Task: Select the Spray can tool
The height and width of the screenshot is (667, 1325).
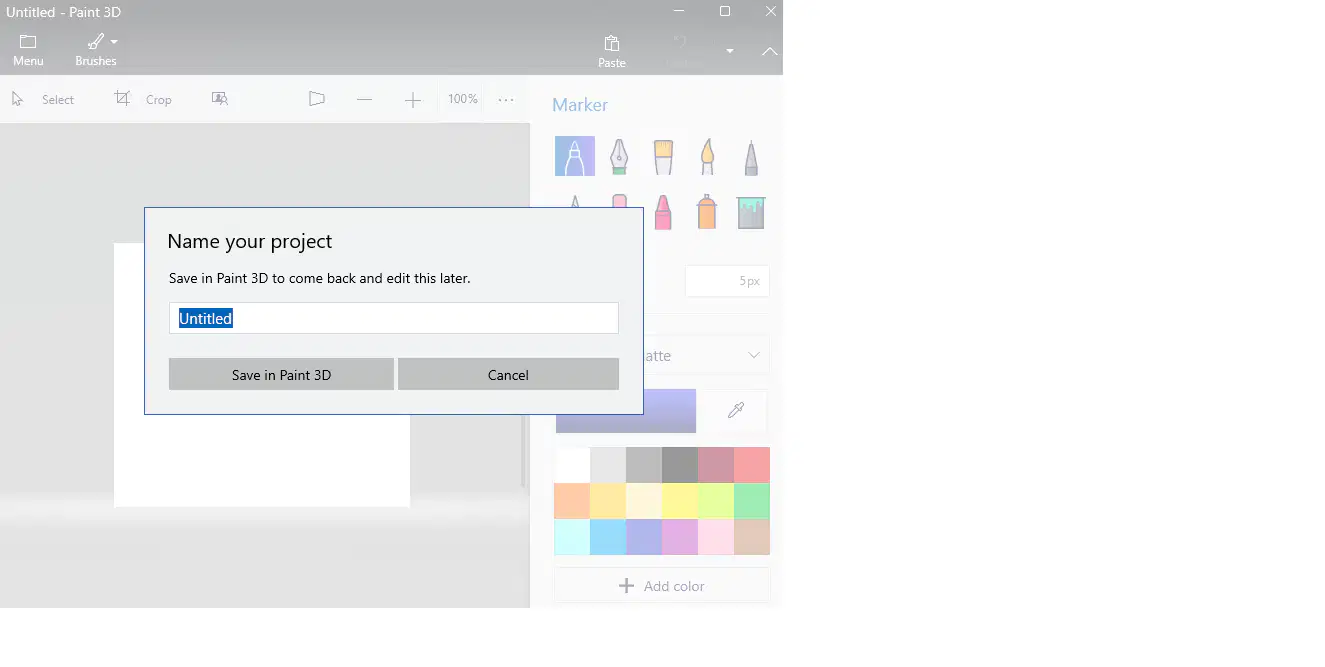Action: [707, 212]
